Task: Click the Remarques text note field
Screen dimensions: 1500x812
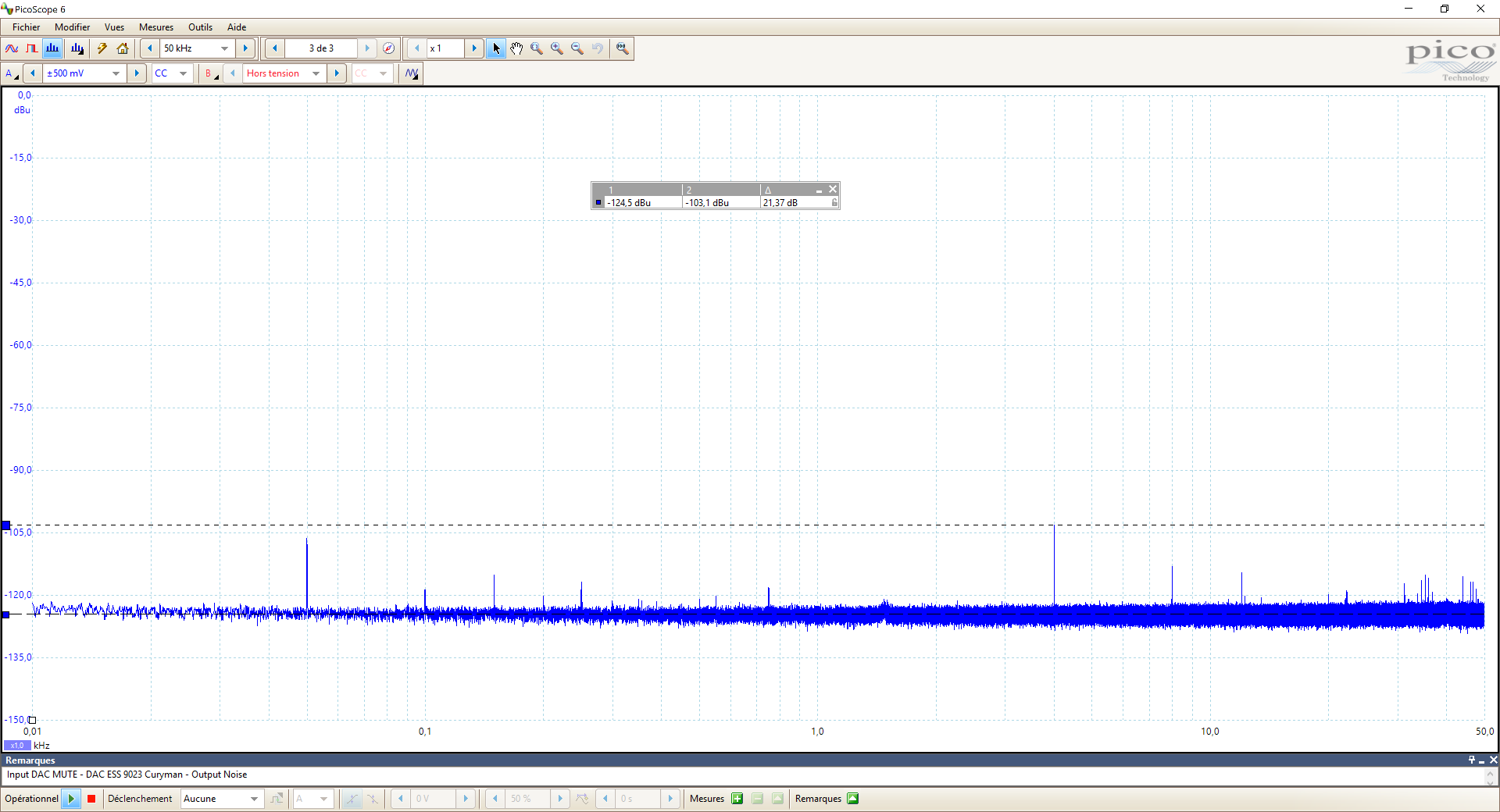Action: pos(743,775)
